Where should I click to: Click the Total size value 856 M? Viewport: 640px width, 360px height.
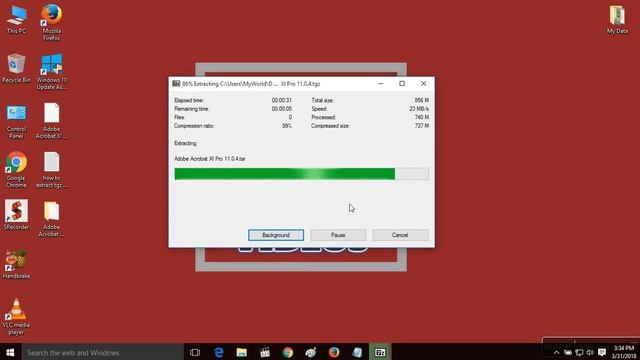(422, 100)
